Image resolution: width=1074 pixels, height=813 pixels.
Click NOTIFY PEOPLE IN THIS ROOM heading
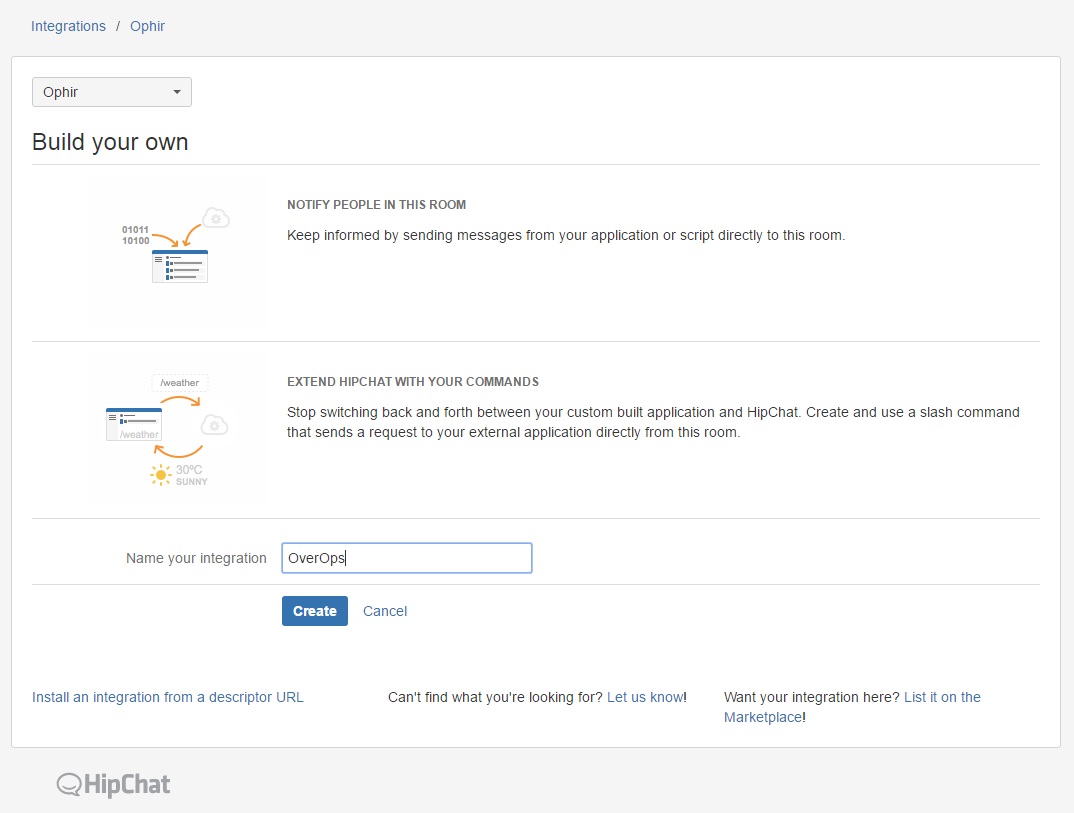377,205
